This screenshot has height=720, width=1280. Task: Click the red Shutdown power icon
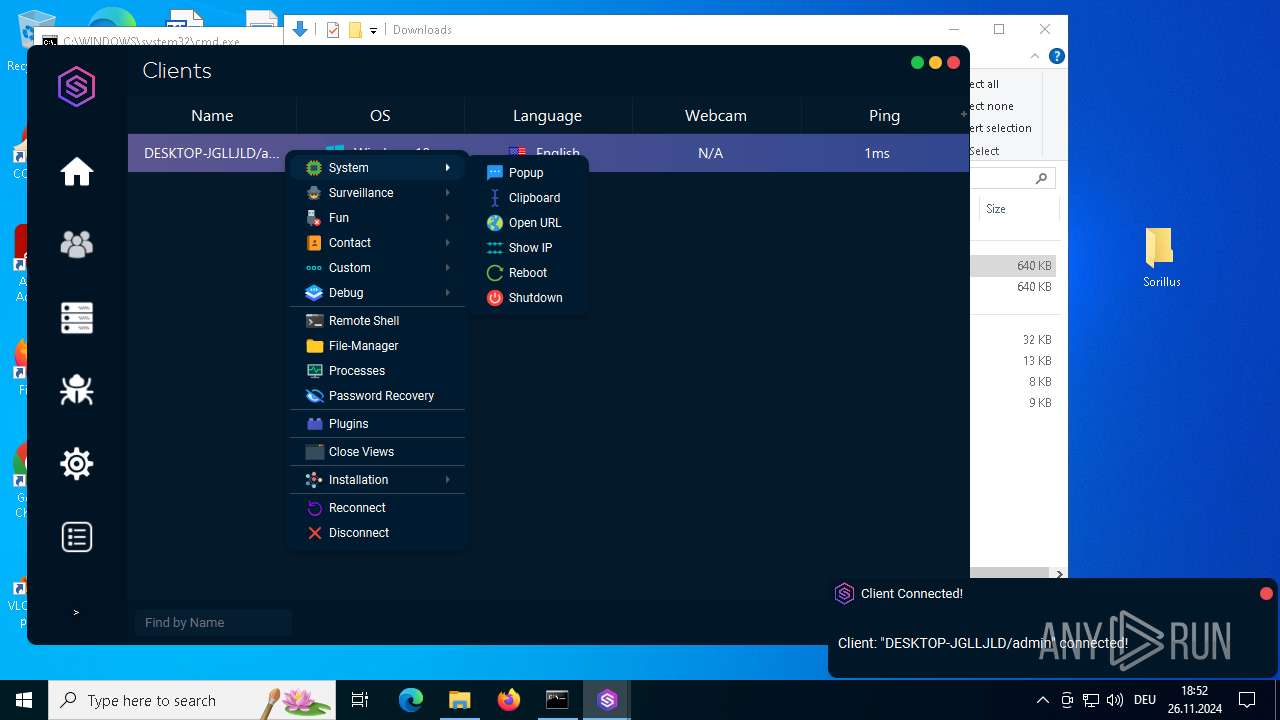[494, 298]
